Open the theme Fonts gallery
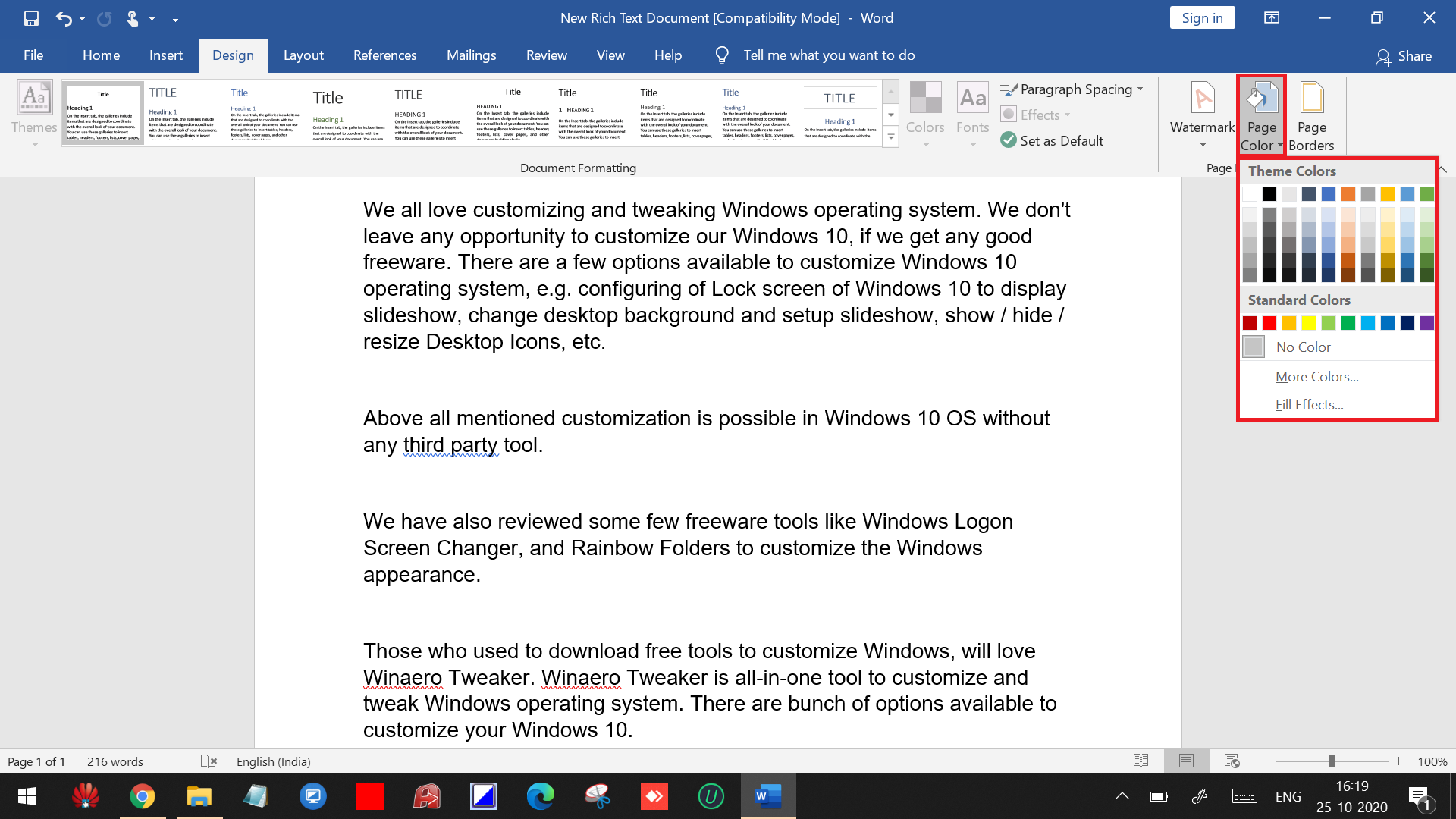Image resolution: width=1456 pixels, height=819 pixels. (972, 114)
